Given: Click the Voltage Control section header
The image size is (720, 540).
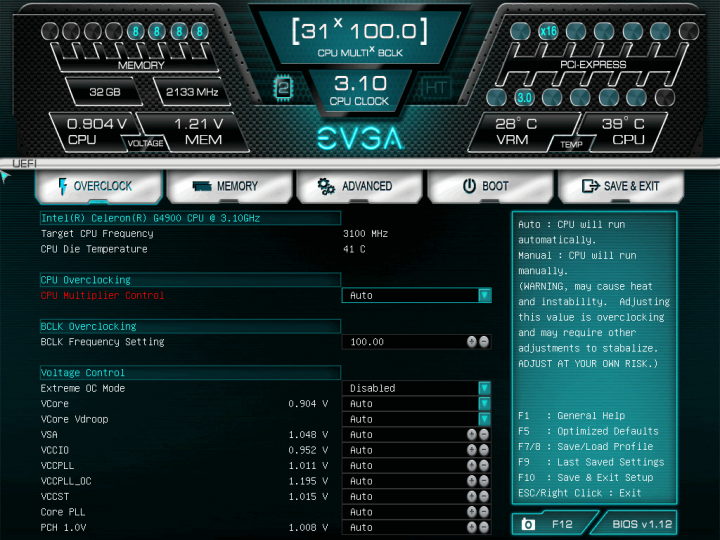Looking at the screenshot, I should coord(190,372).
